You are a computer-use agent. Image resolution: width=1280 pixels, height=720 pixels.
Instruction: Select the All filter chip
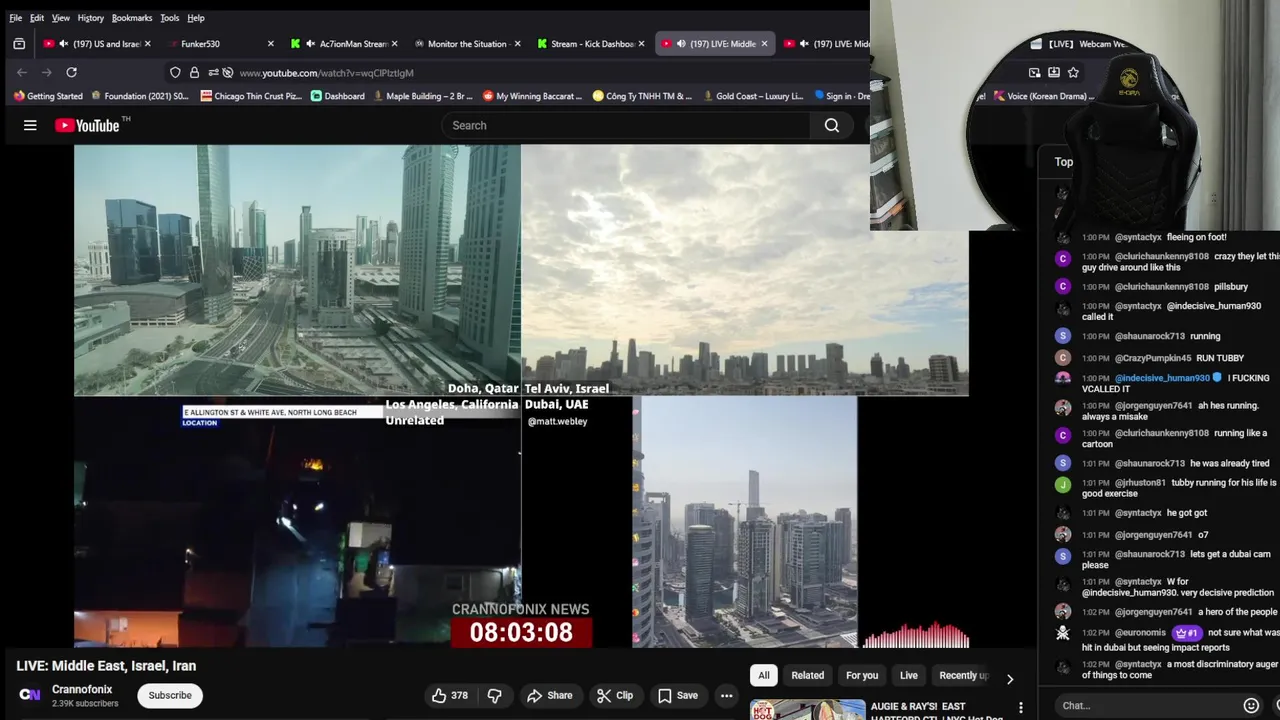tap(764, 675)
